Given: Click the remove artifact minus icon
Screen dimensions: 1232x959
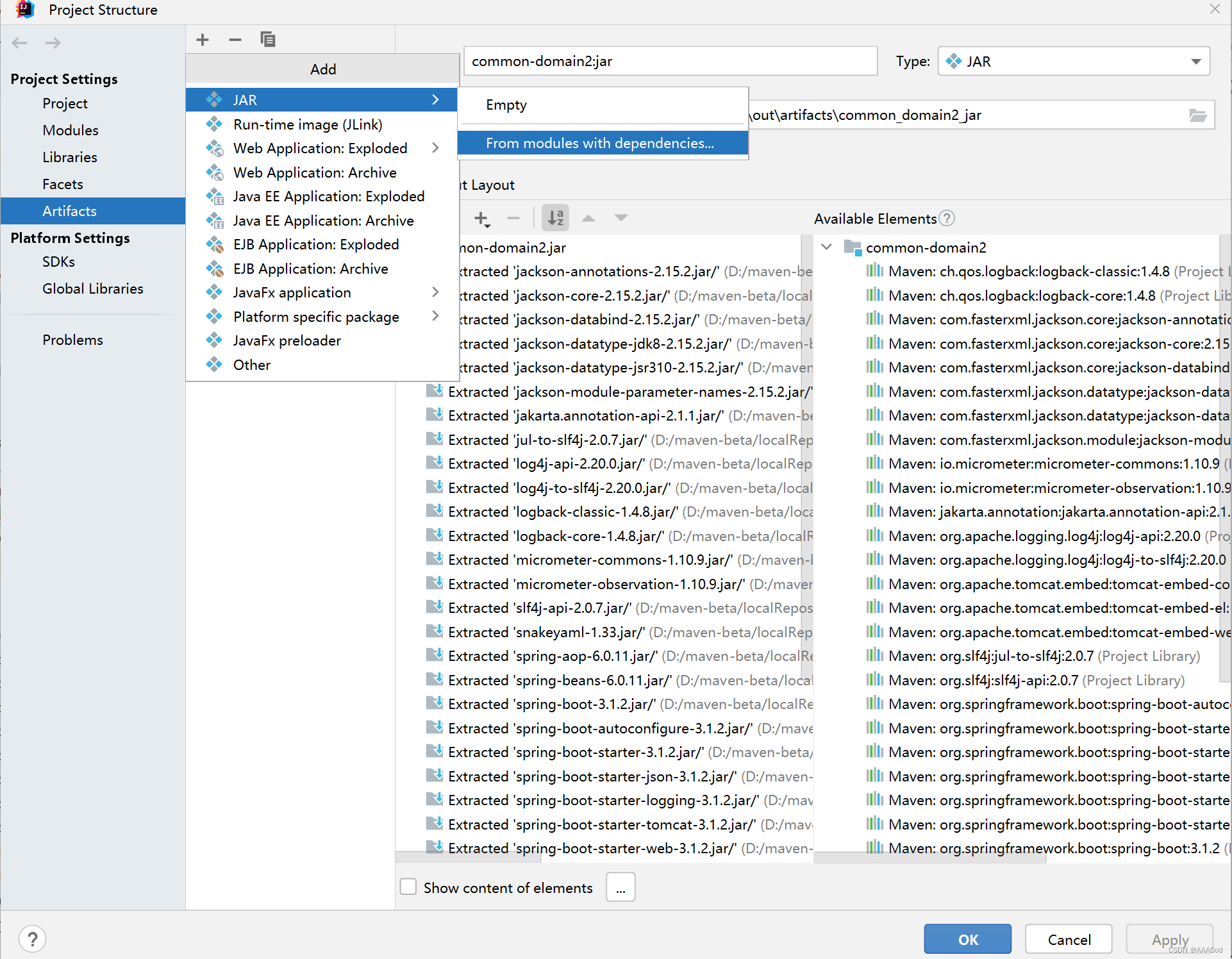Looking at the screenshot, I should pos(235,40).
